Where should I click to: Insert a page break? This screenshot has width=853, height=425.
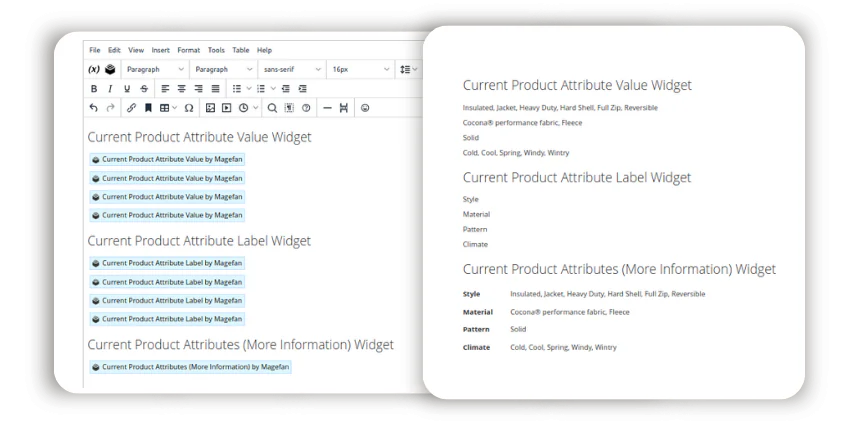(343, 108)
